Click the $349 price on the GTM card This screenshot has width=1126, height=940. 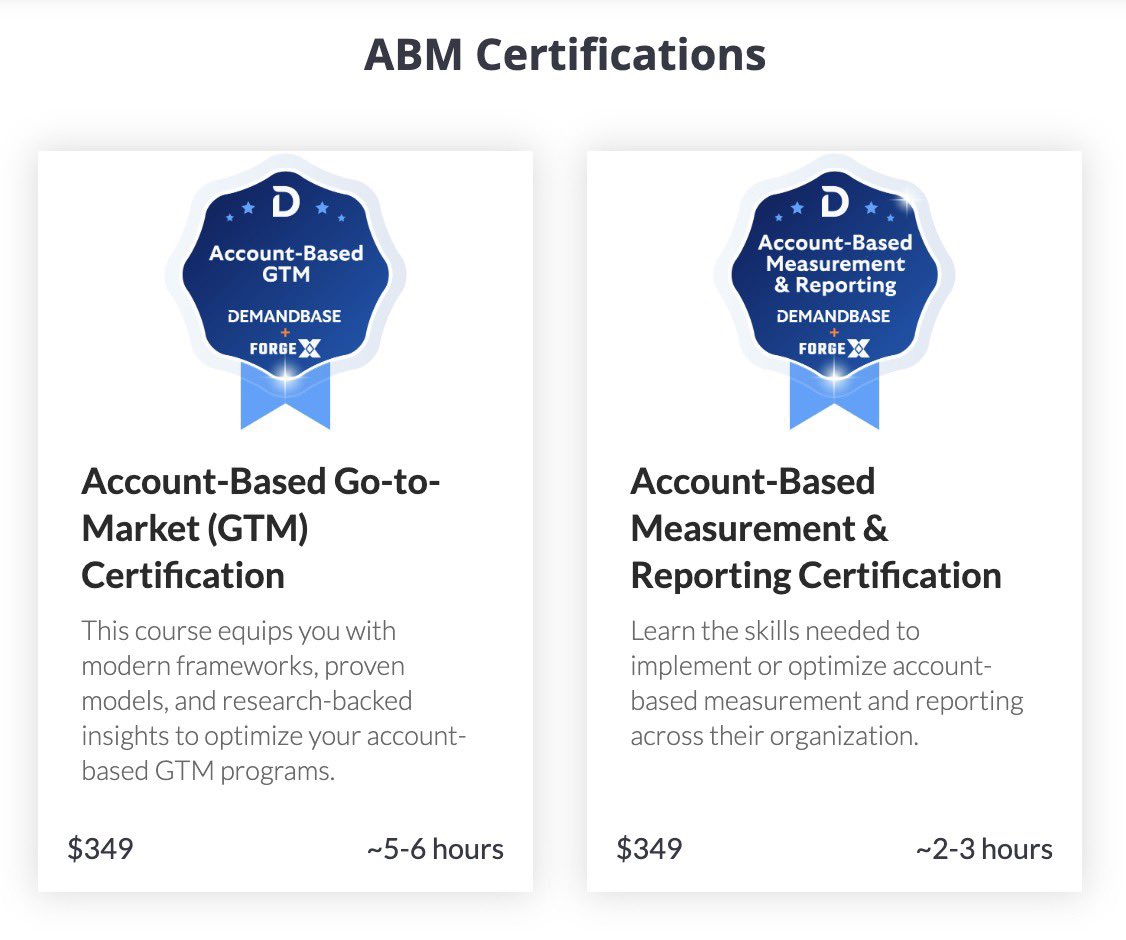click(x=101, y=849)
